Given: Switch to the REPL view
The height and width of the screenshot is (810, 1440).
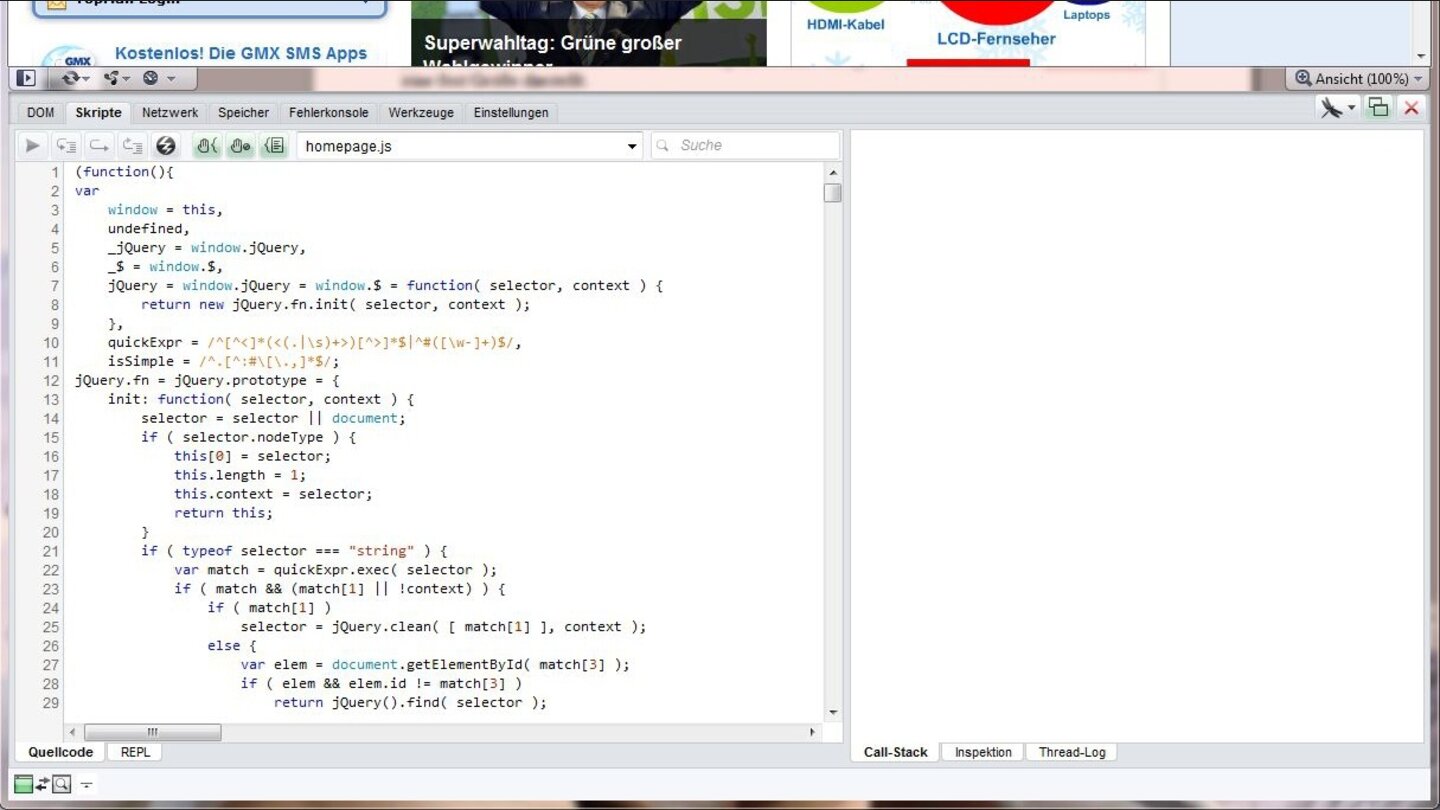Looking at the screenshot, I should tap(135, 752).
